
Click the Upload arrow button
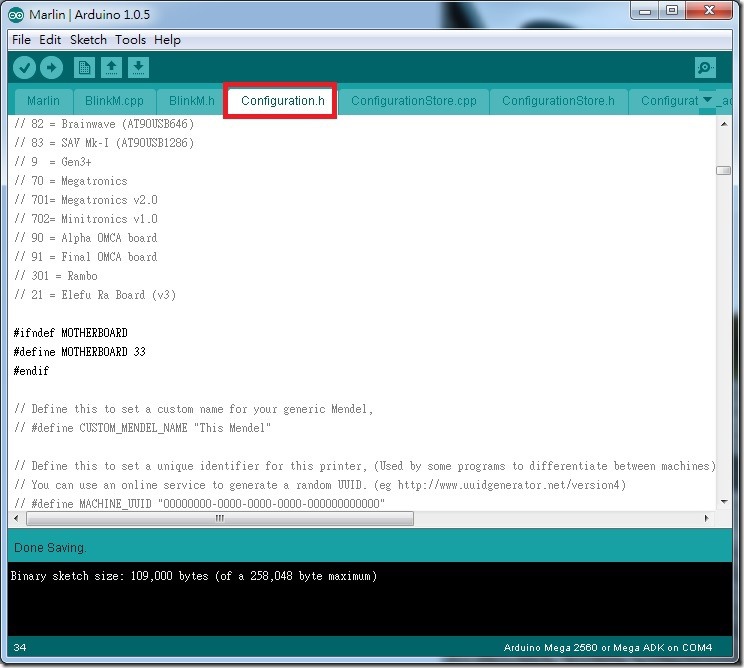point(51,67)
